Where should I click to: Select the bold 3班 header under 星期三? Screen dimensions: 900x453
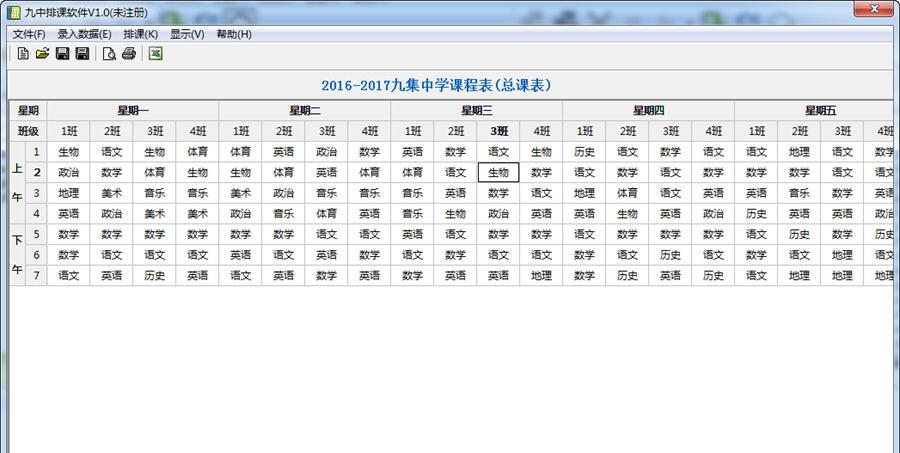click(x=498, y=131)
